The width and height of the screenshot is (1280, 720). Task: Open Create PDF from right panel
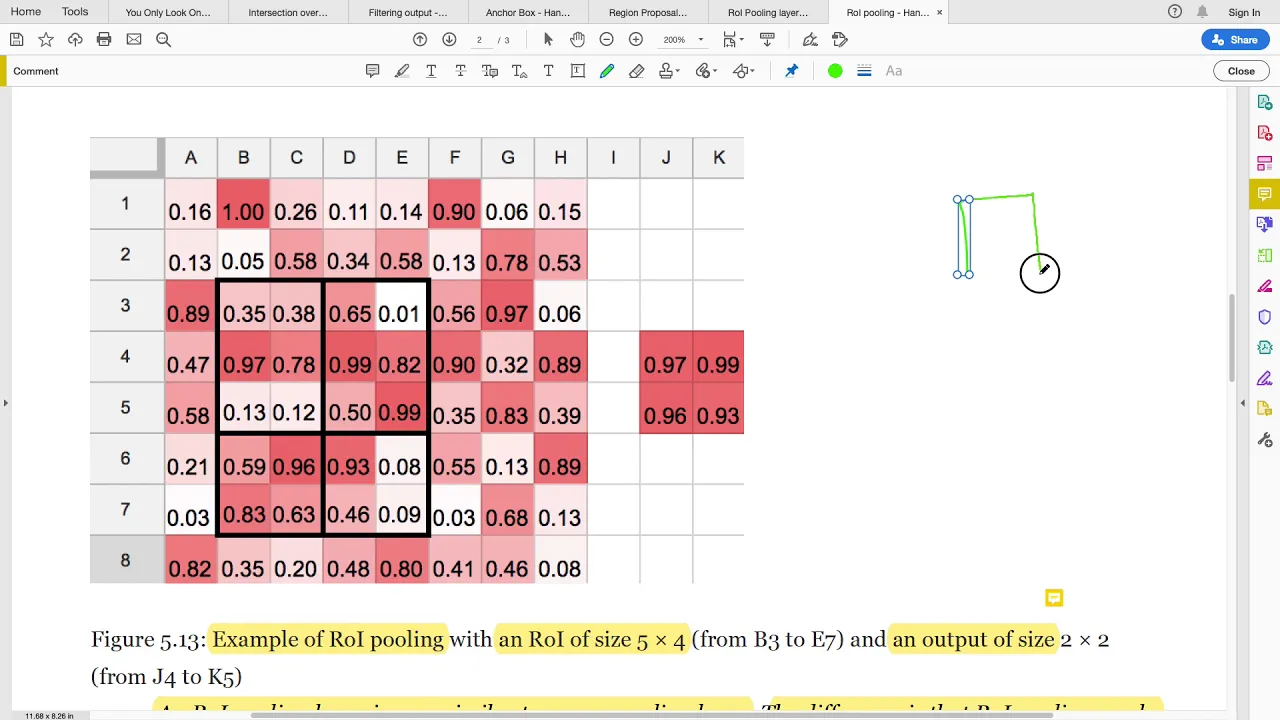(x=1265, y=132)
